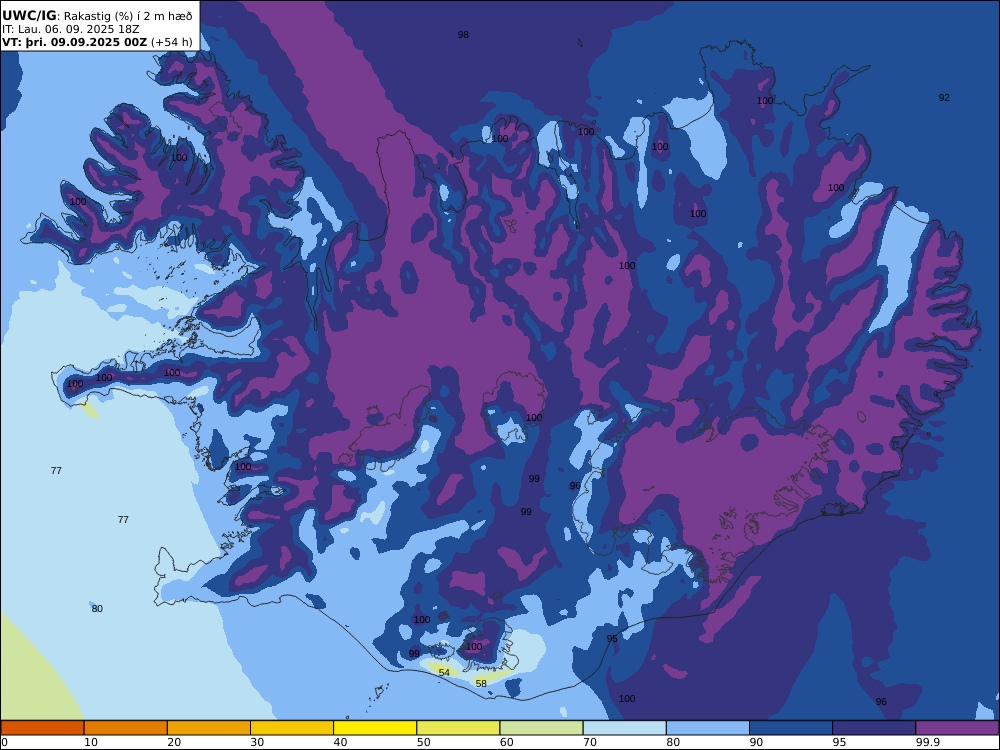Click the 98 humidity value on the map

pos(463,34)
